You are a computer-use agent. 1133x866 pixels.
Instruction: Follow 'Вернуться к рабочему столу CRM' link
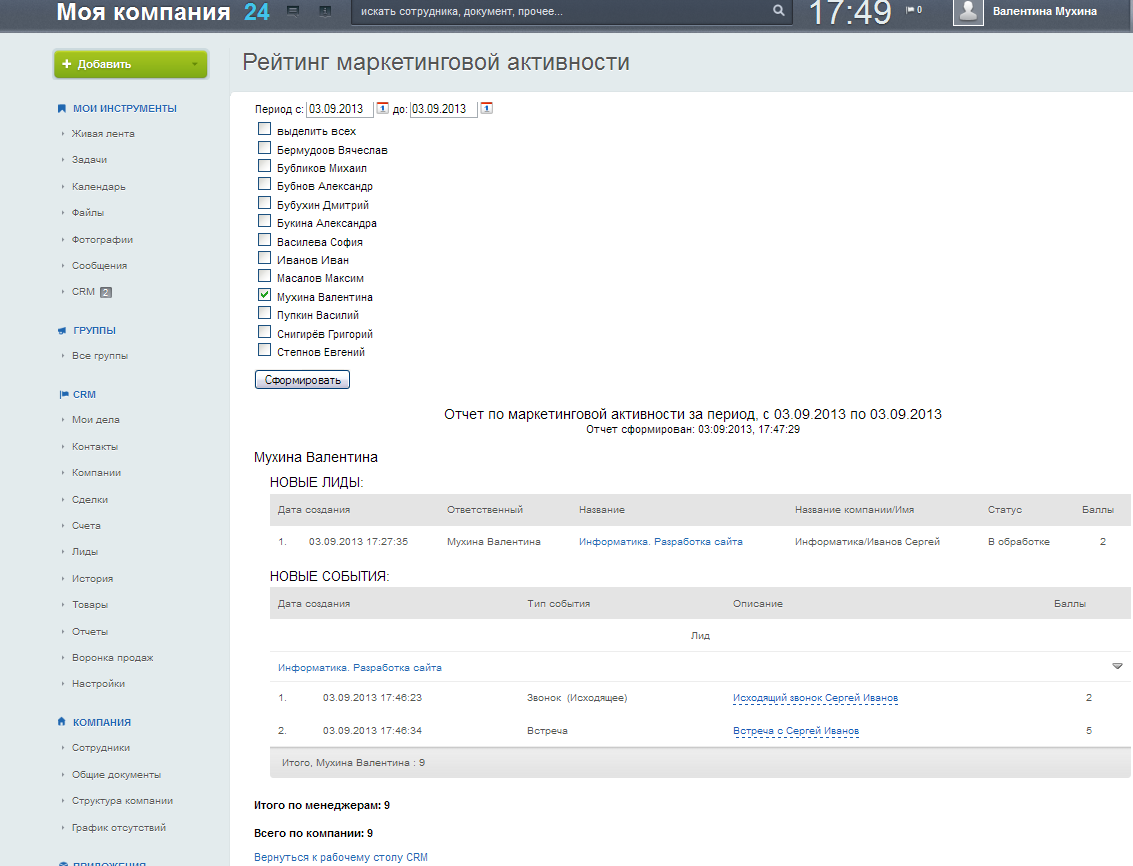pos(341,857)
